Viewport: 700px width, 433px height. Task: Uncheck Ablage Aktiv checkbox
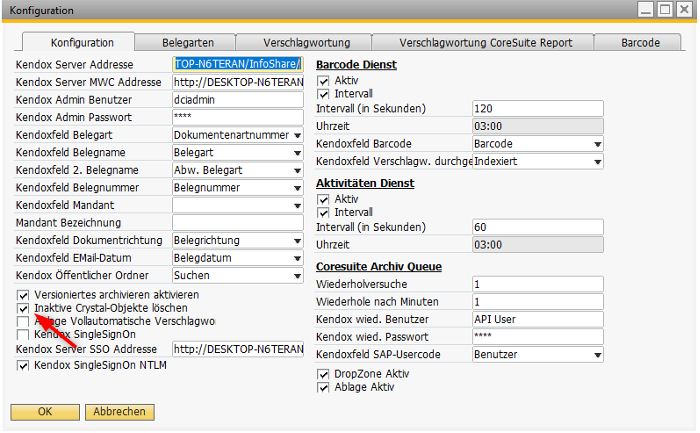(x=323, y=387)
